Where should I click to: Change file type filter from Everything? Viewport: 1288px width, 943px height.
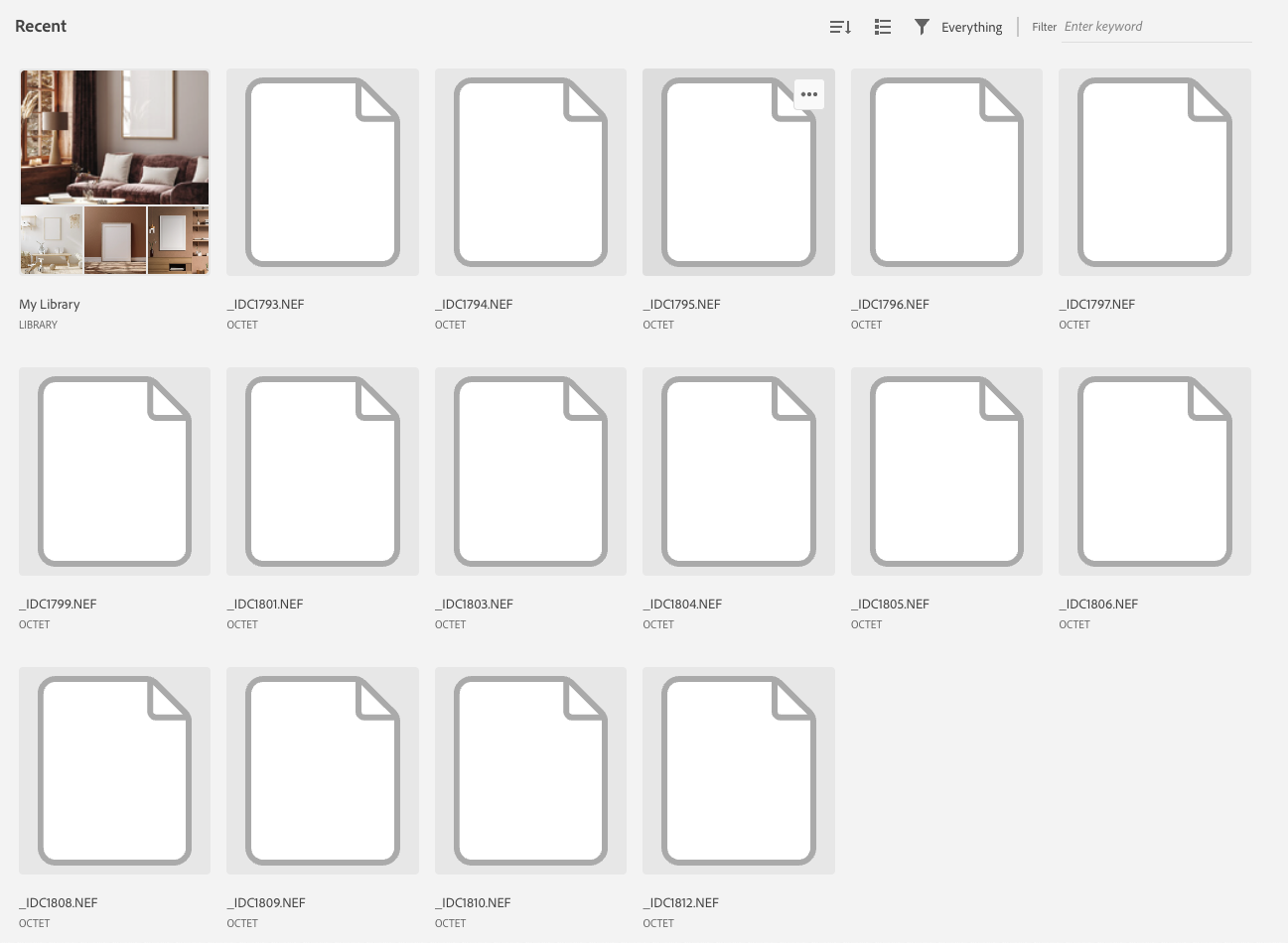[x=971, y=27]
